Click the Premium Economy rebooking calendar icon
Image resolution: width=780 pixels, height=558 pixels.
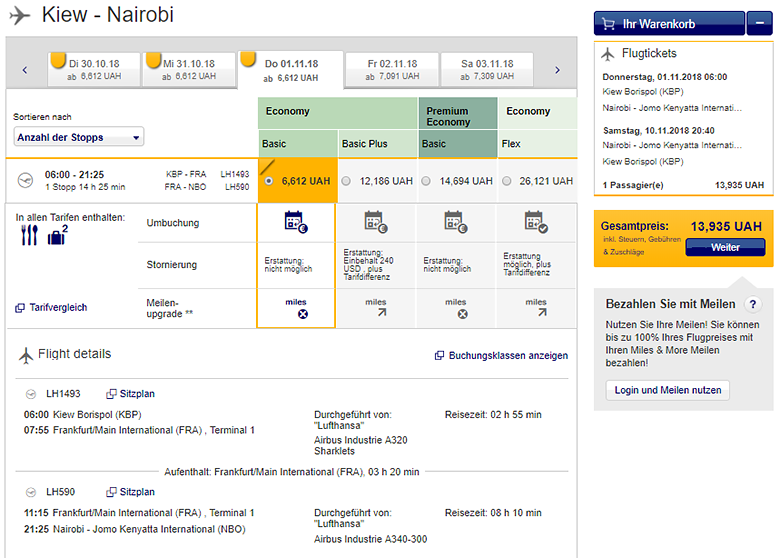[x=455, y=222]
